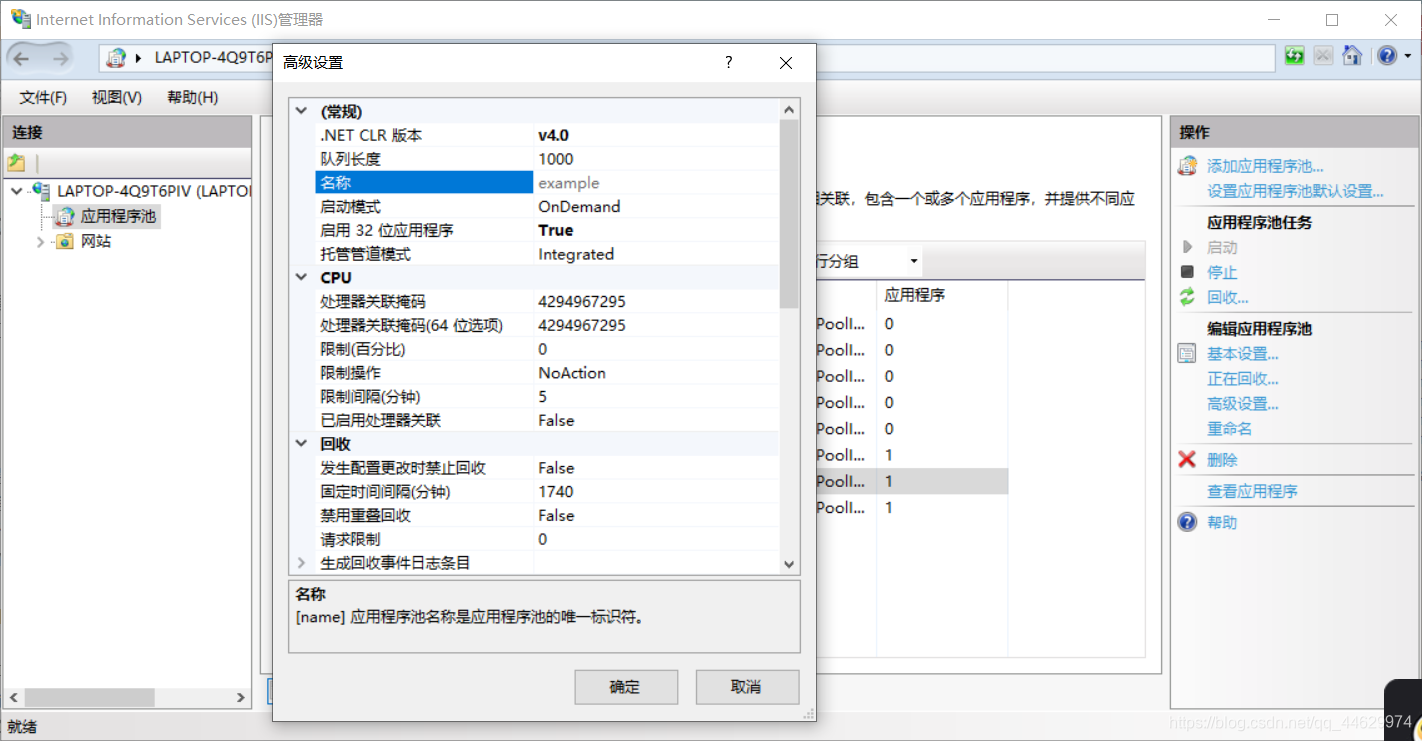1422x741 pixels.
Task: Open the home page via the house icon
Action: 1352,56
